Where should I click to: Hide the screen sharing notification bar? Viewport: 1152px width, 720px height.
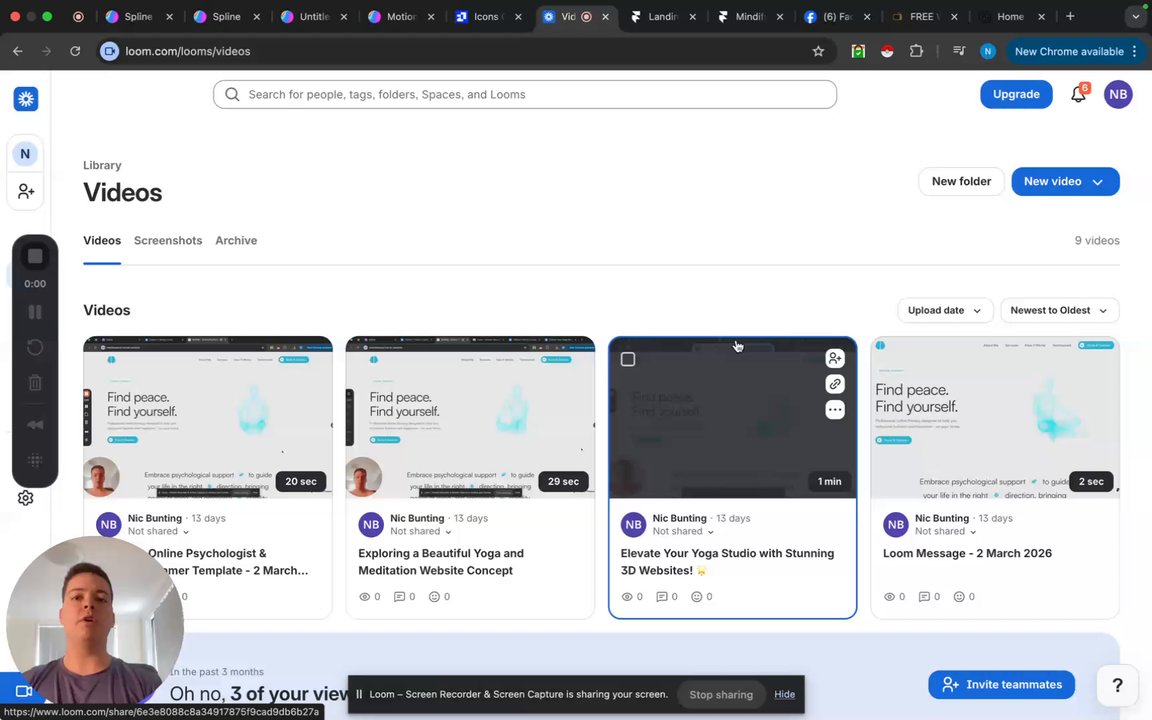(784, 694)
